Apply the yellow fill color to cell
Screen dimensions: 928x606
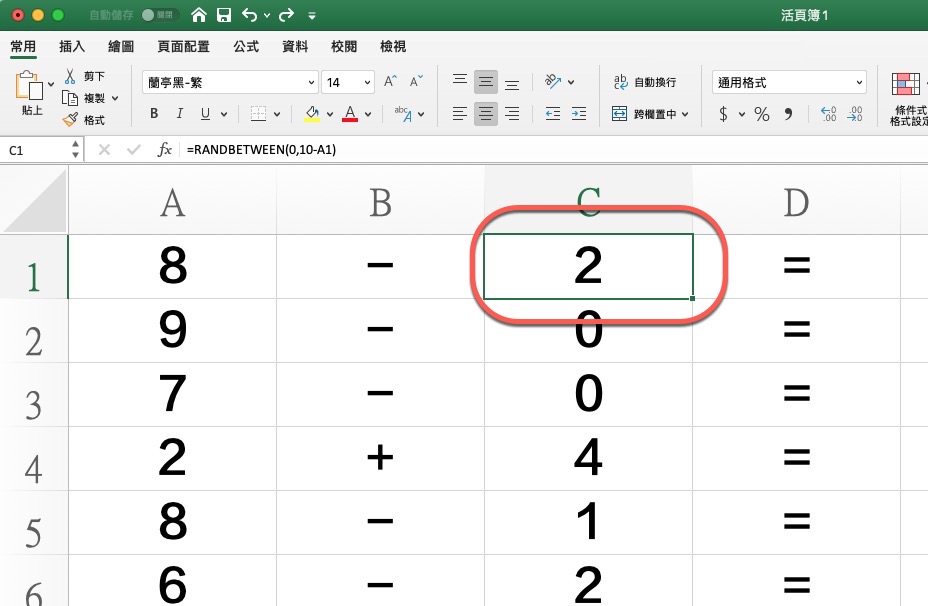312,114
